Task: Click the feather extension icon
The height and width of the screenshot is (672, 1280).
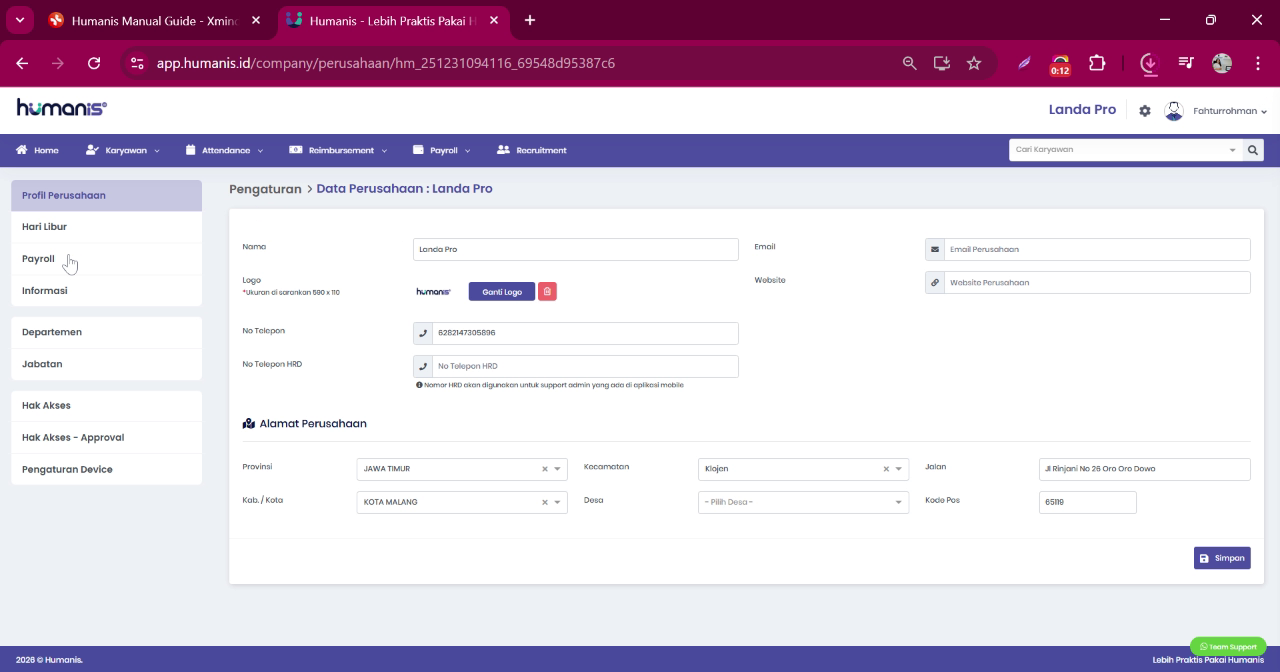Action: point(1025,63)
